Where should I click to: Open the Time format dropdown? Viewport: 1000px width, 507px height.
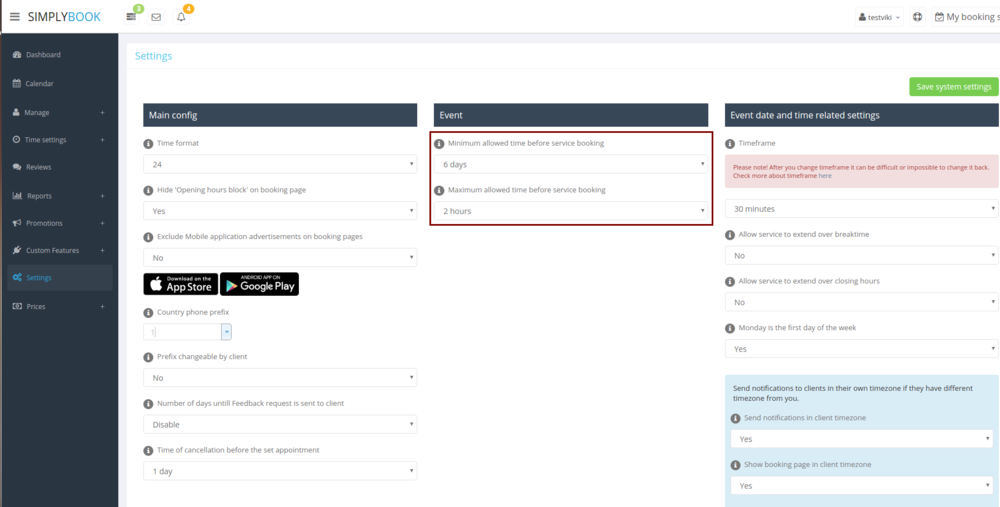click(x=280, y=164)
